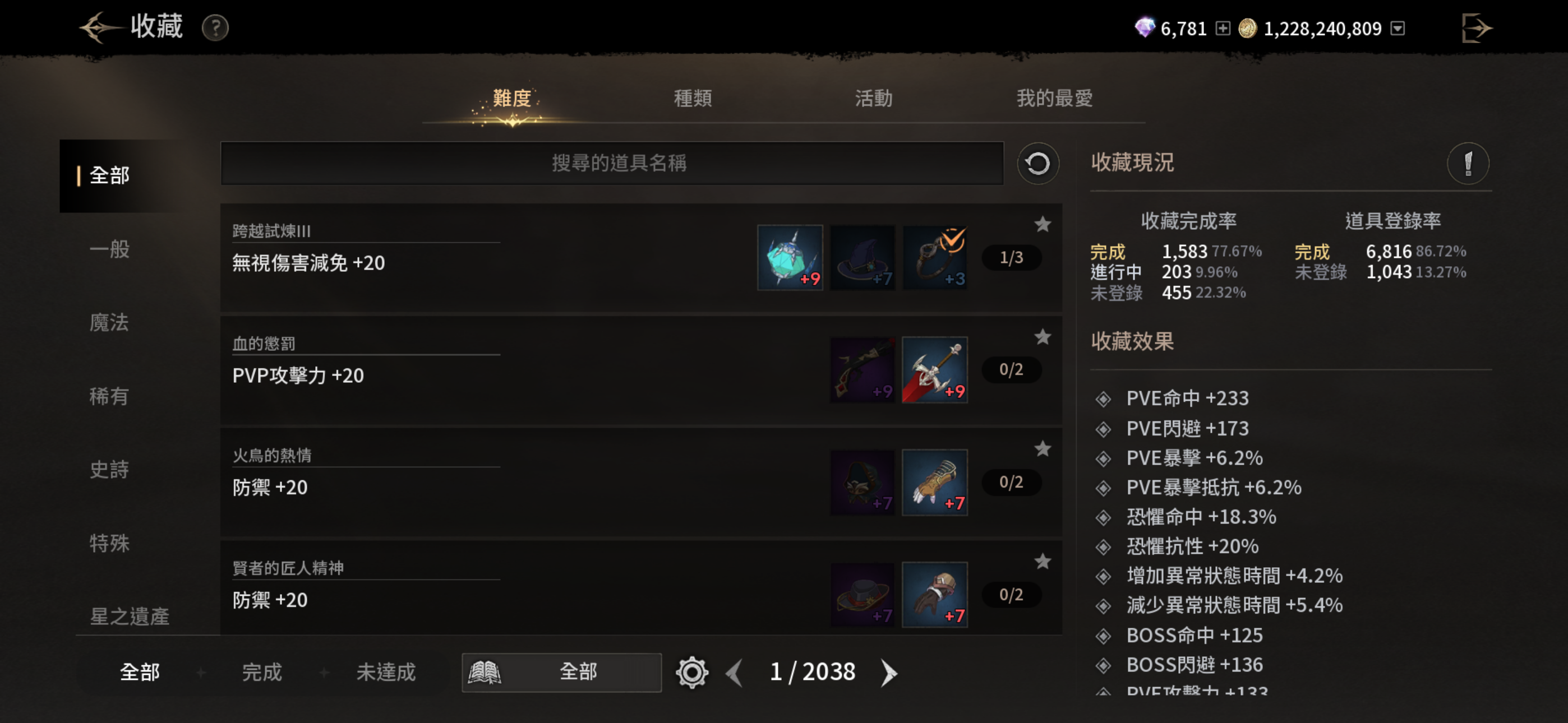The height and width of the screenshot is (723, 1568).
Task: Open the 全部 book filter dropdown
Action: click(561, 673)
